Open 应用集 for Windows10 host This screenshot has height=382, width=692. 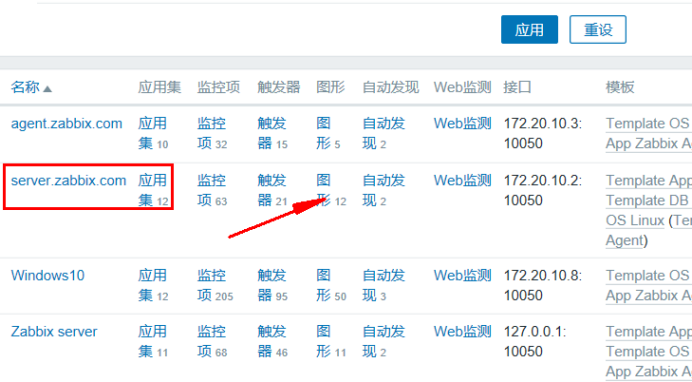click(153, 285)
